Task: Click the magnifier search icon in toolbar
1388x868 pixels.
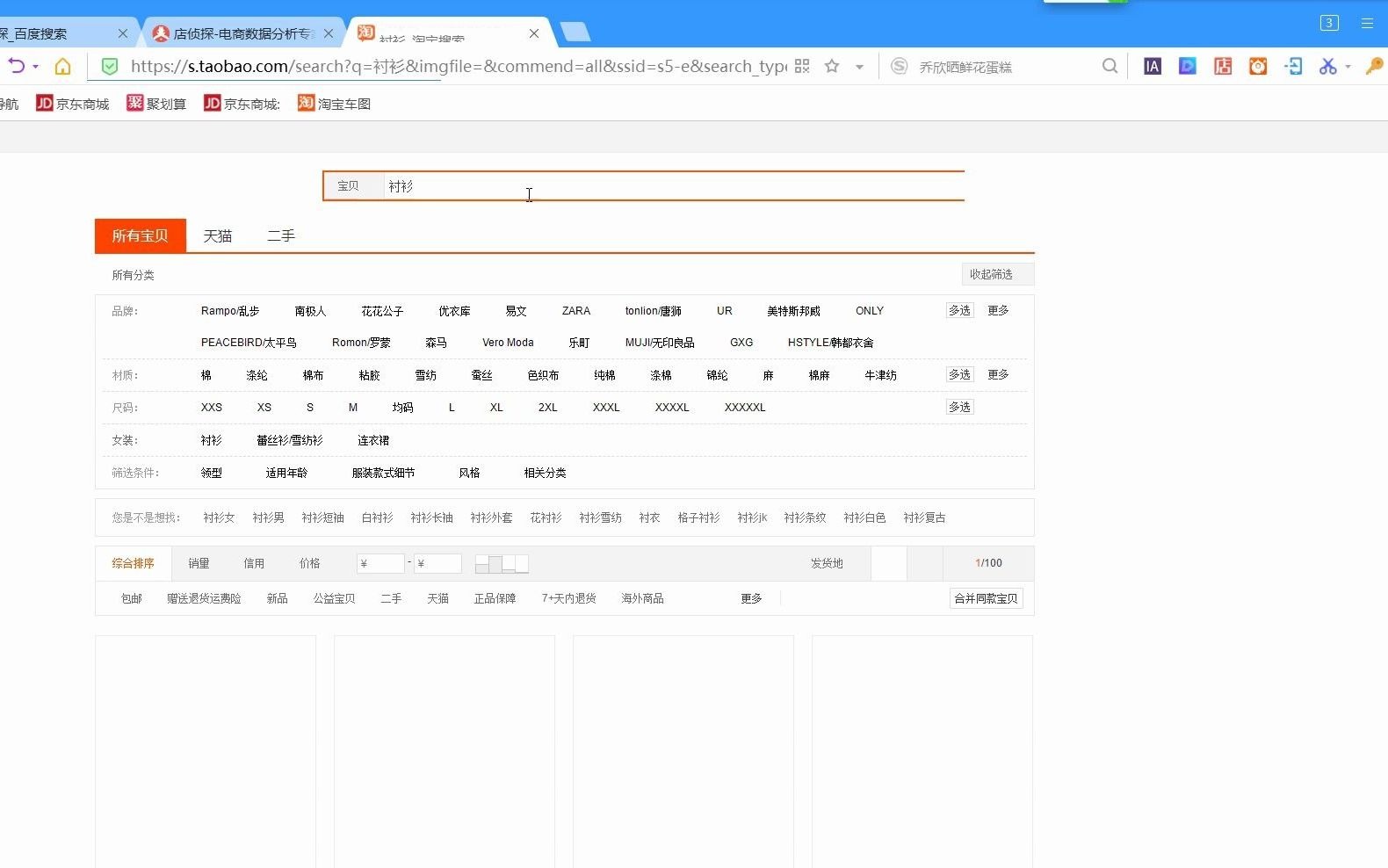Action: point(1110,66)
